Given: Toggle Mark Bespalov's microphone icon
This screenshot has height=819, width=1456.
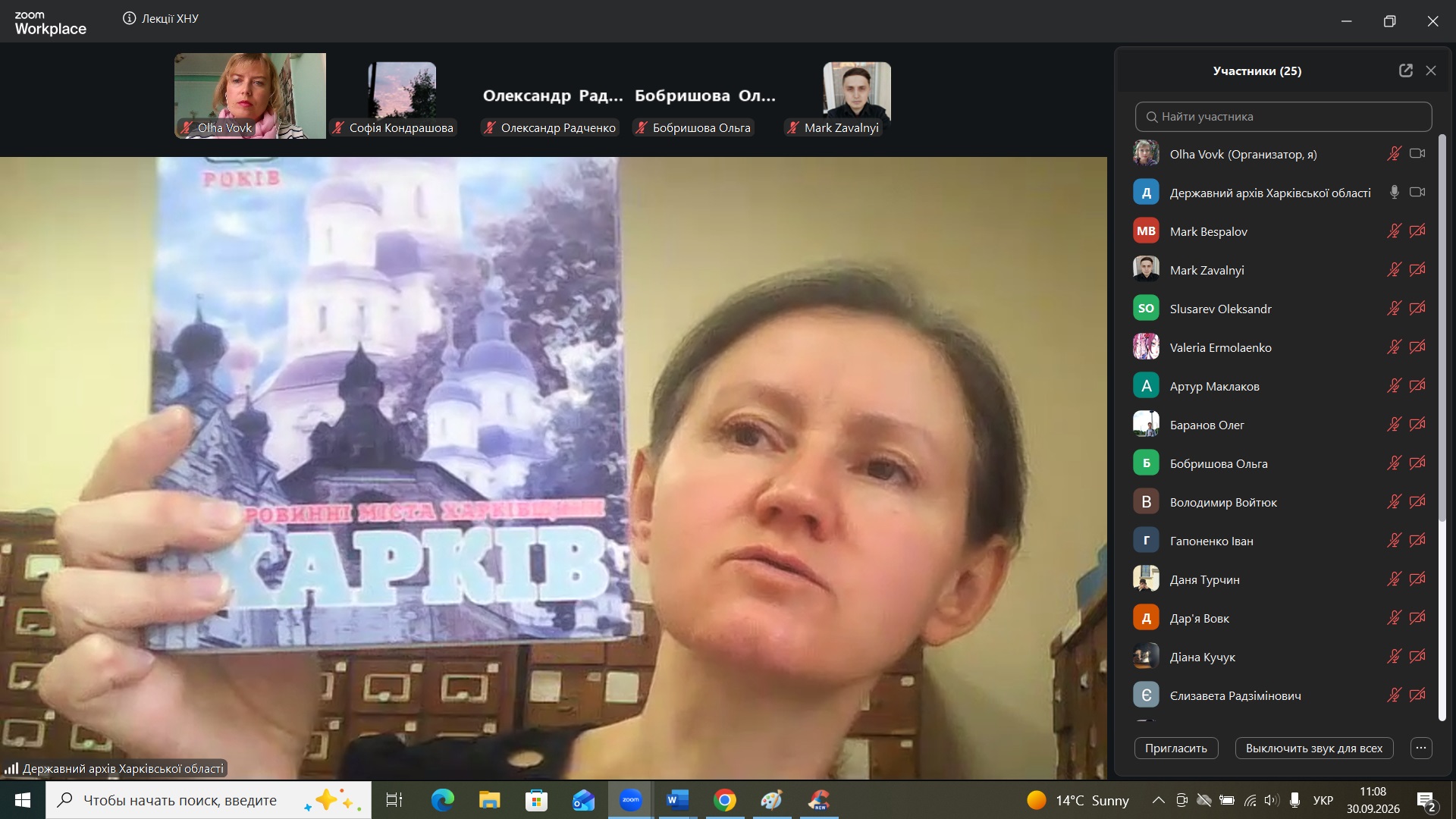Looking at the screenshot, I should coord(1394,231).
